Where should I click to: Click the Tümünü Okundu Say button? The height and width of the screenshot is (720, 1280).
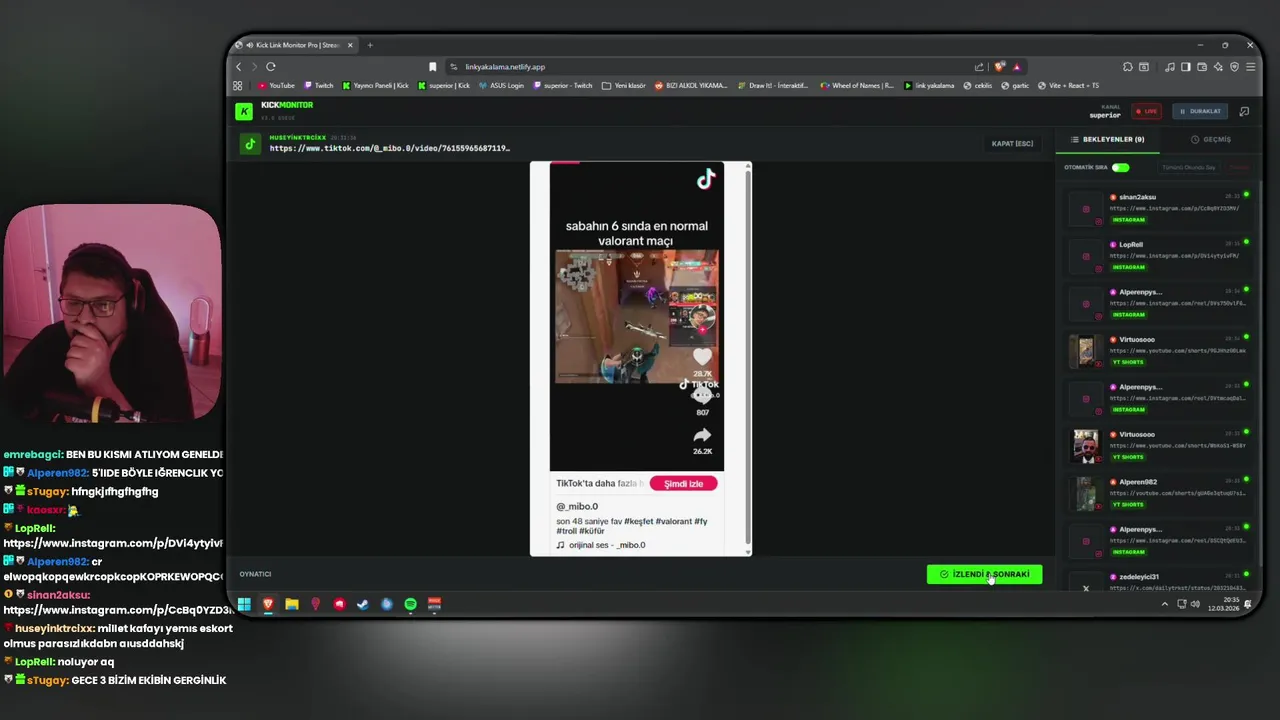coord(1188,167)
